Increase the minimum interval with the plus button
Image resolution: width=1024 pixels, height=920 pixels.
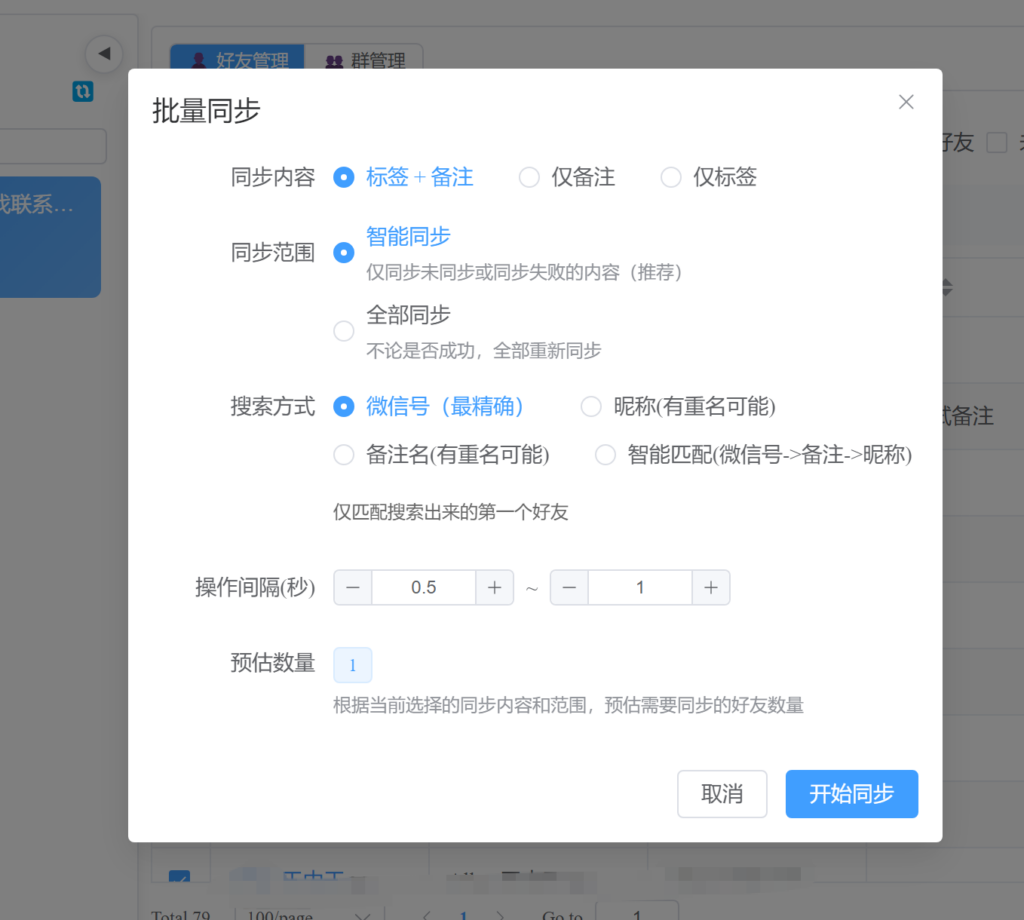click(x=494, y=588)
